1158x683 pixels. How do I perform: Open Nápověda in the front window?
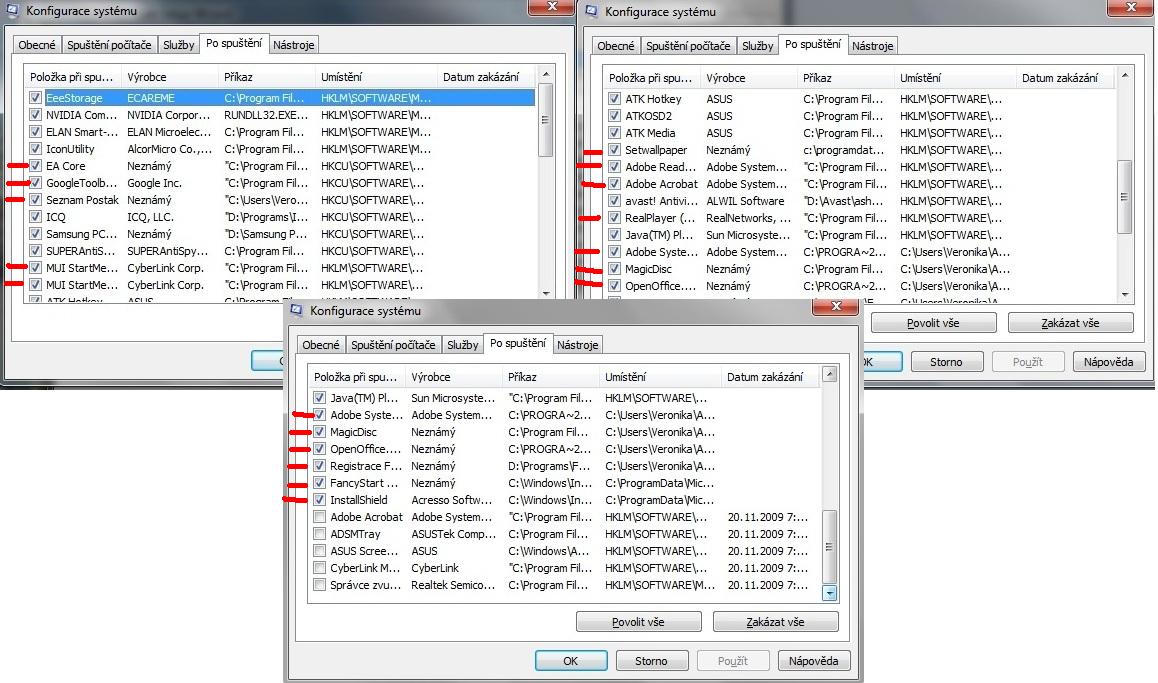click(813, 660)
